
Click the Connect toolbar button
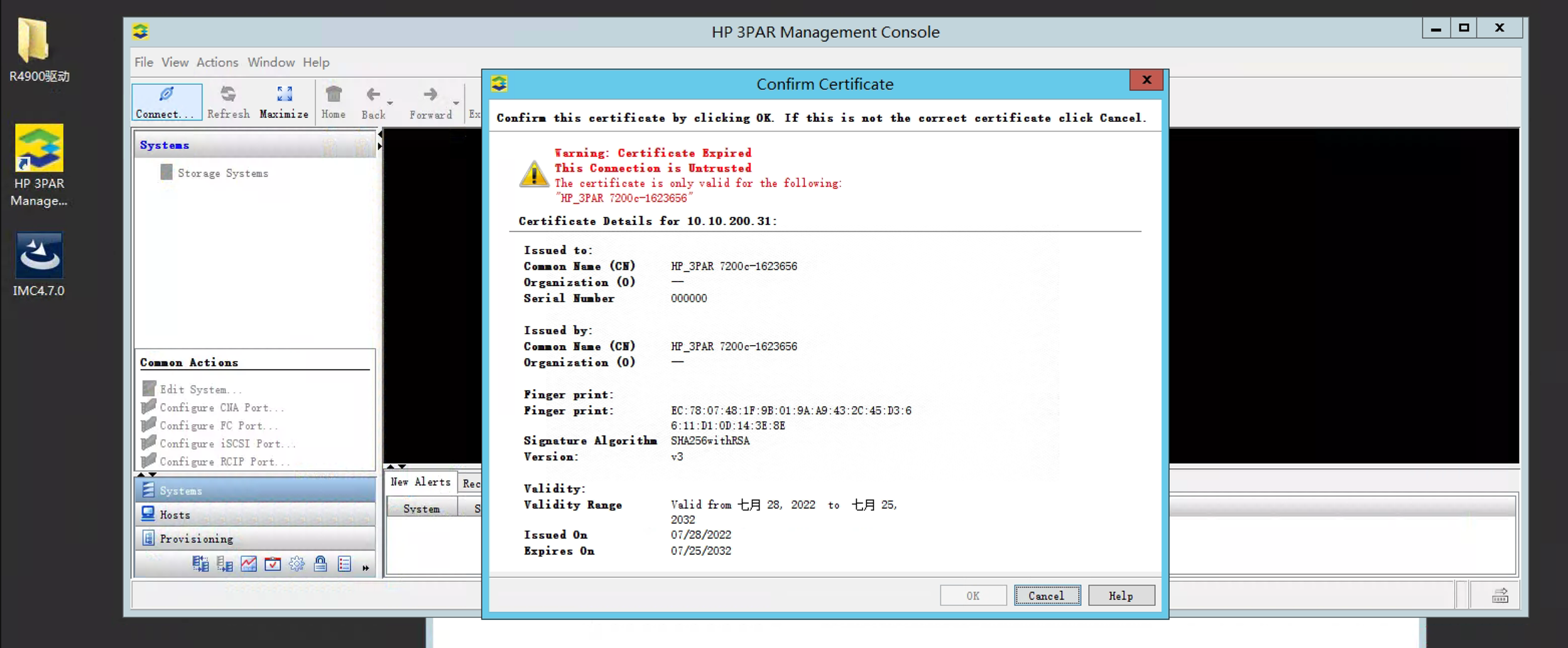click(x=167, y=102)
